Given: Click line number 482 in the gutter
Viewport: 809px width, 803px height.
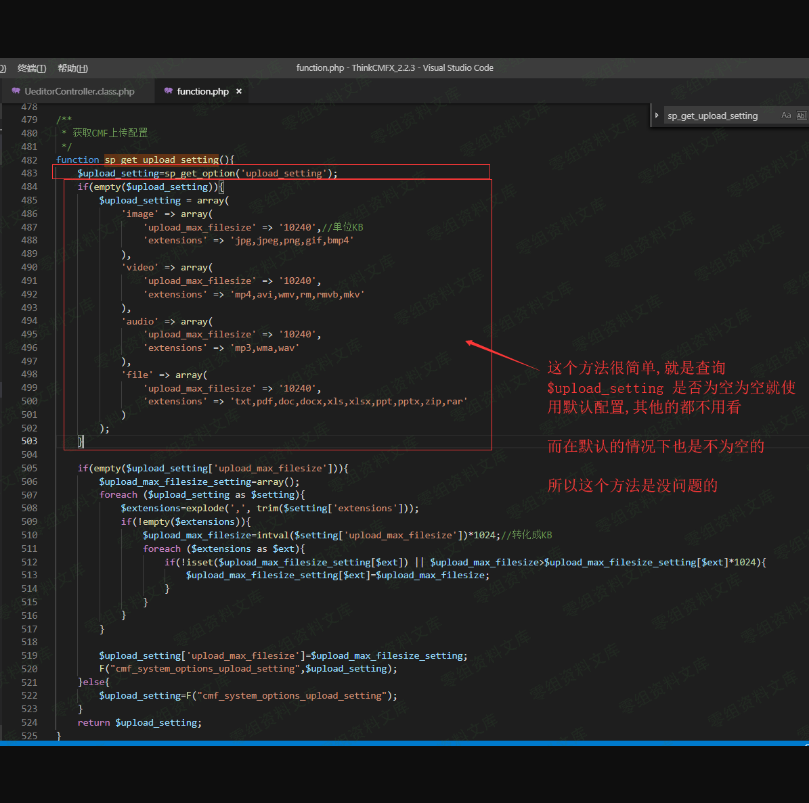Looking at the screenshot, I should [28, 160].
